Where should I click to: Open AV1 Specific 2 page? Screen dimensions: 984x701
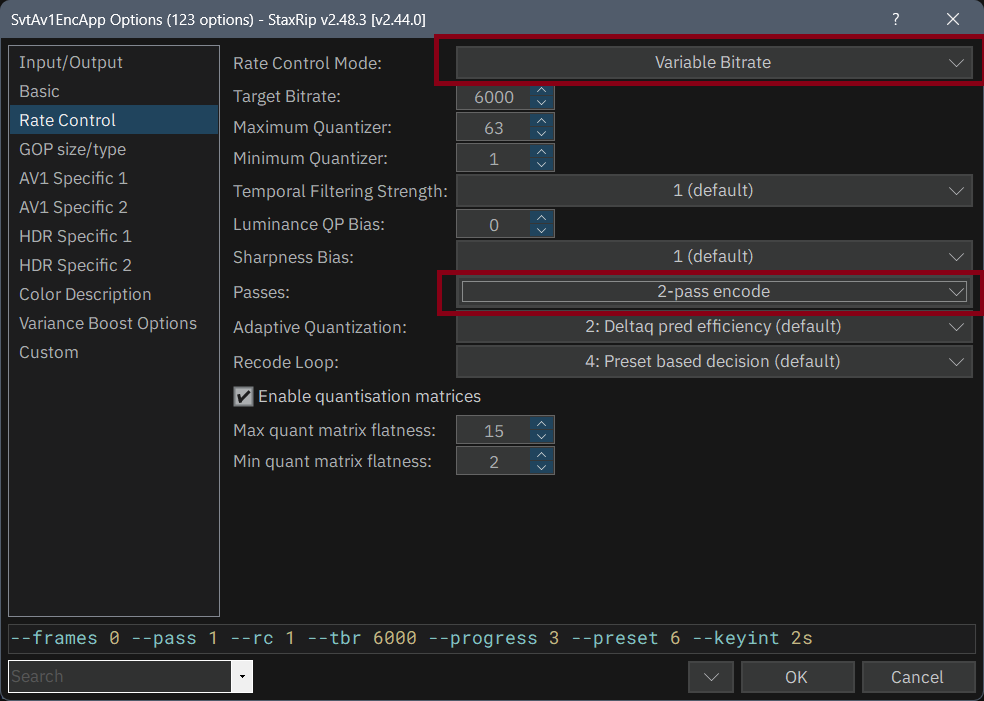[114, 206]
